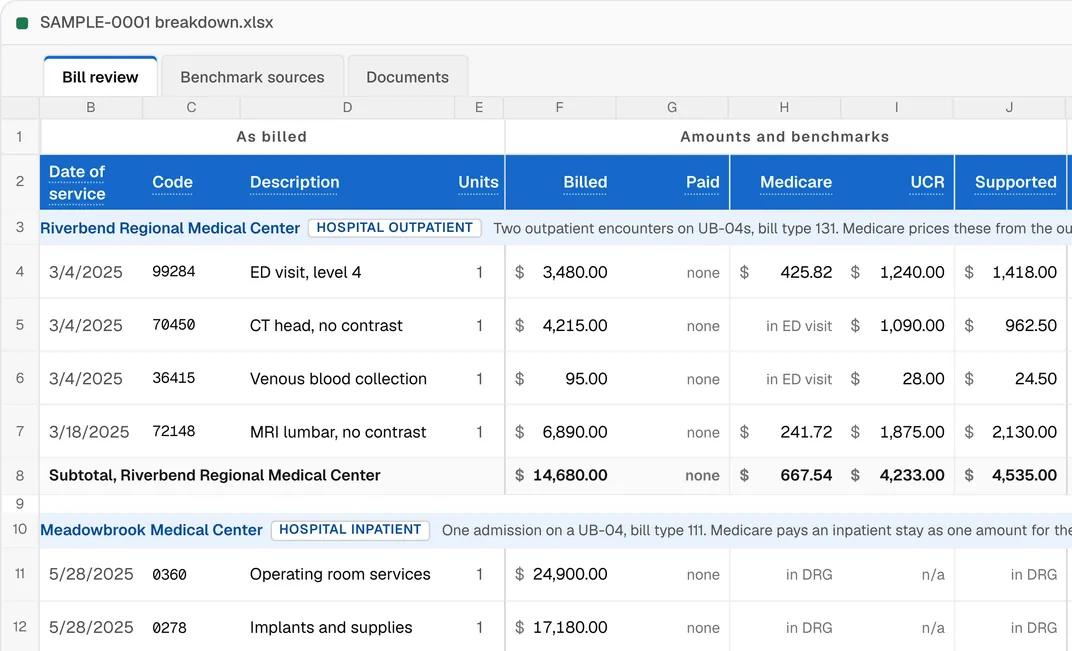Select the 'Implants and supplies' cell
The image size is (1072, 651).
click(x=331, y=628)
